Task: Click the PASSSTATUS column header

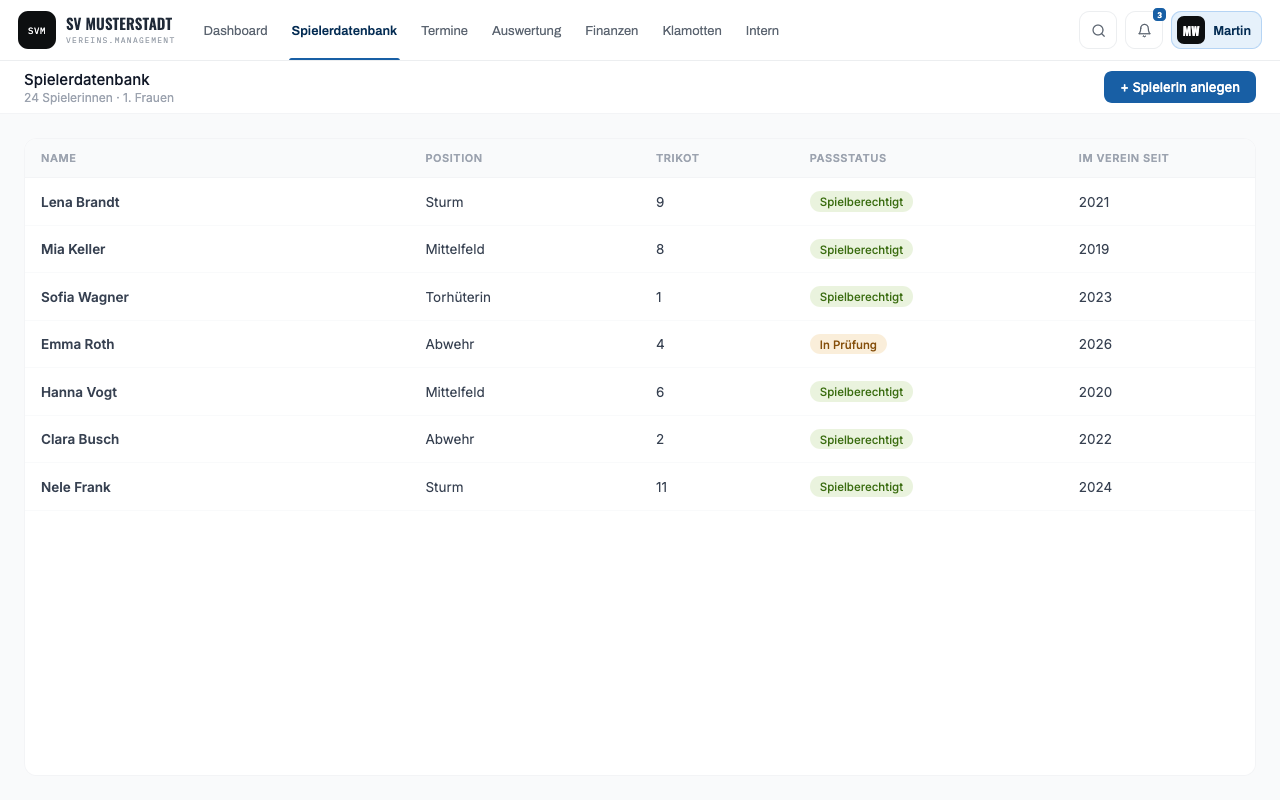Action: tap(847, 158)
